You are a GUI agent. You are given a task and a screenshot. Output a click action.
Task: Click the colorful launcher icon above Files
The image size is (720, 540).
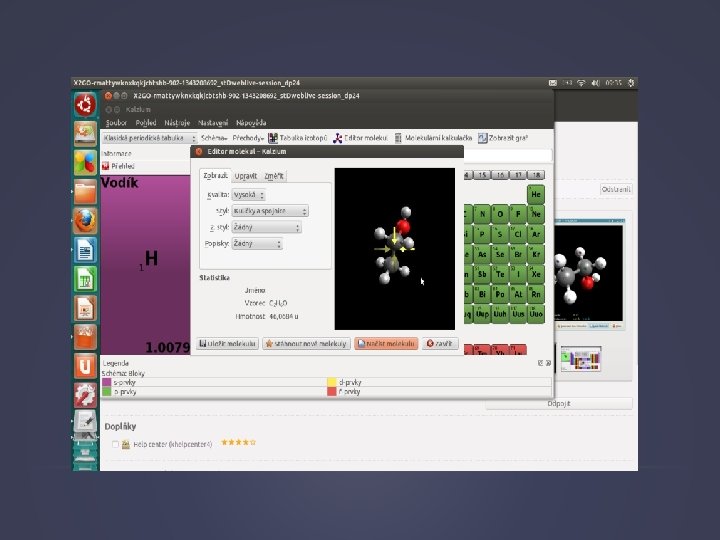click(85, 163)
